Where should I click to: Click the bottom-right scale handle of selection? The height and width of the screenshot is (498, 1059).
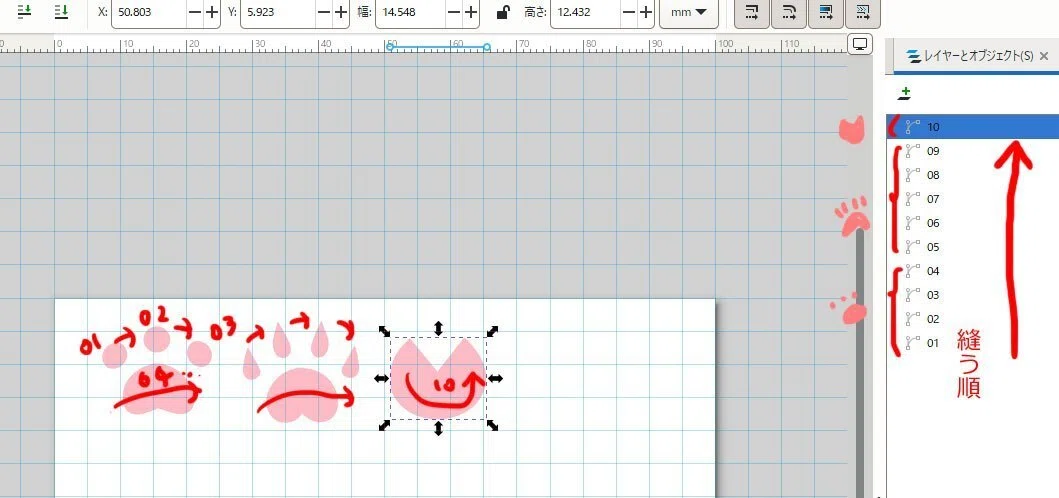492,425
